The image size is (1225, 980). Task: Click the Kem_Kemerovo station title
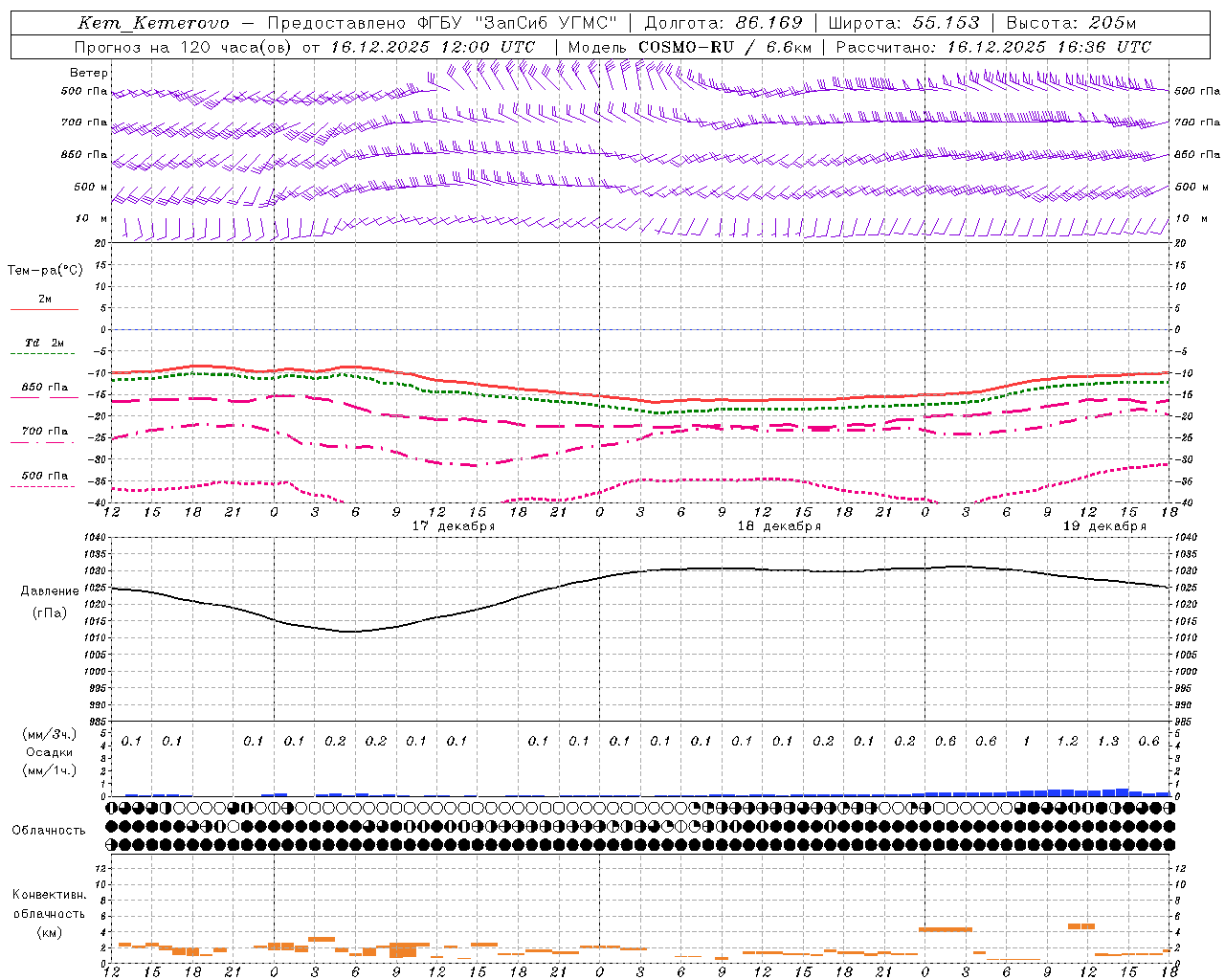[x=154, y=23]
